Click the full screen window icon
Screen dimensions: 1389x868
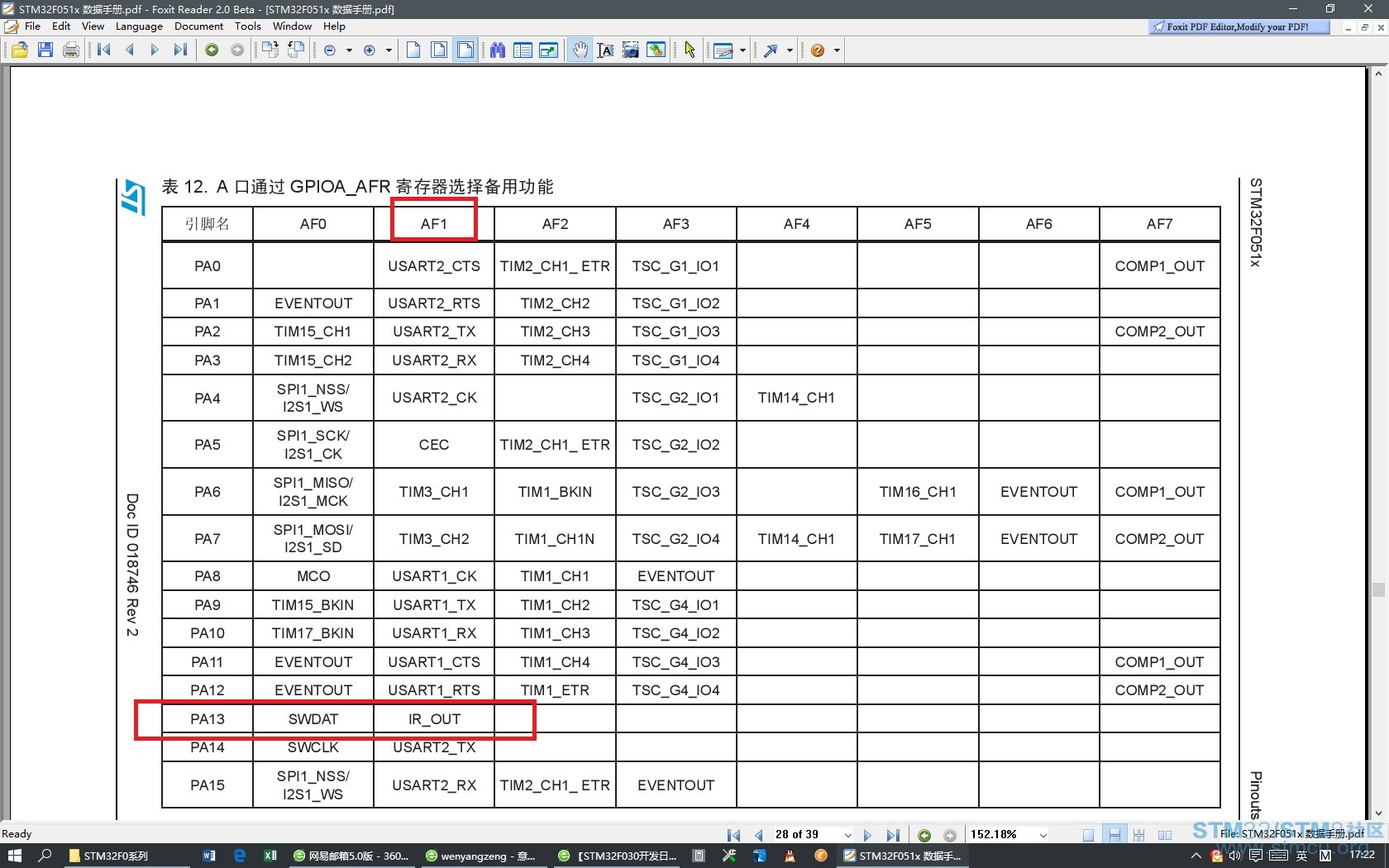pyautogui.click(x=548, y=50)
